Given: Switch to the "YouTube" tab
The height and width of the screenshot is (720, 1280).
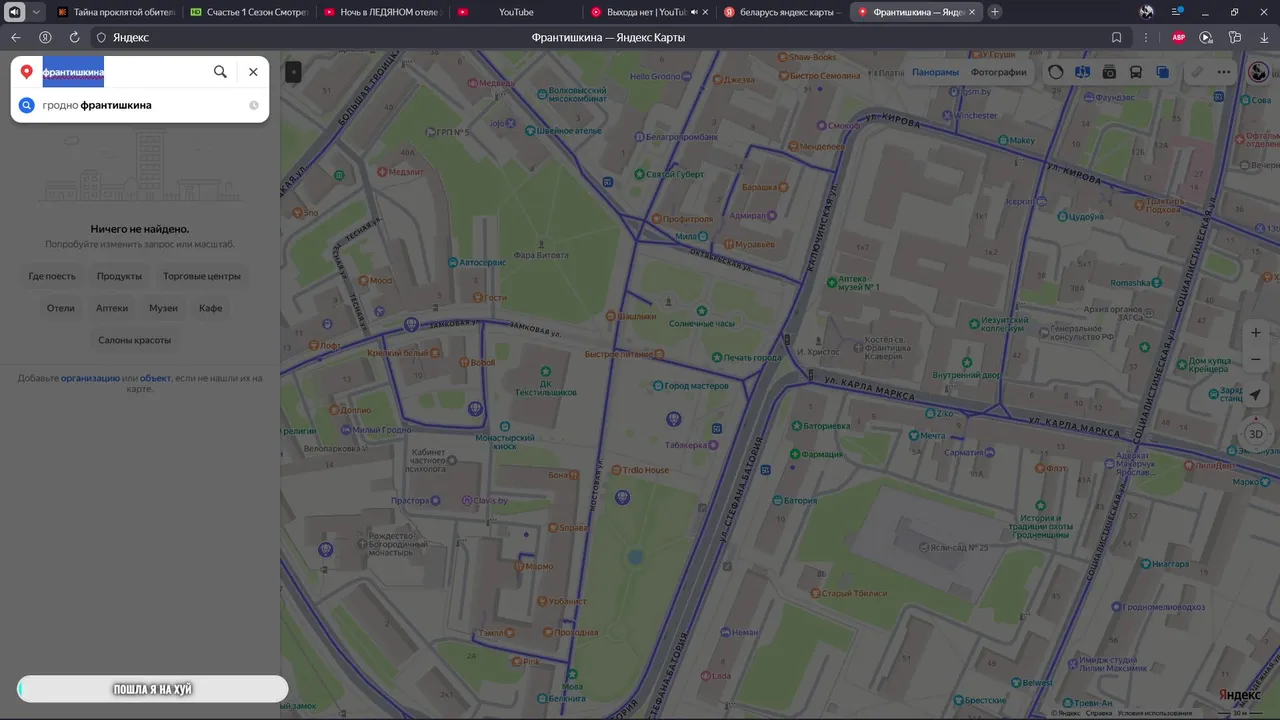Looking at the screenshot, I should [x=515, y=12].
